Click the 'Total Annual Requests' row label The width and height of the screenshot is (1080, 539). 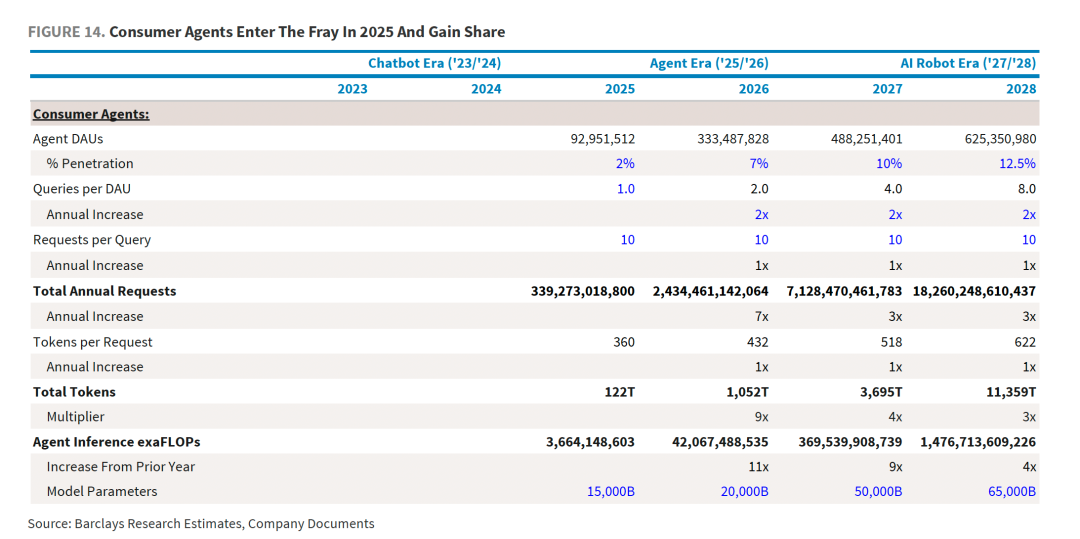click(104, 290)
